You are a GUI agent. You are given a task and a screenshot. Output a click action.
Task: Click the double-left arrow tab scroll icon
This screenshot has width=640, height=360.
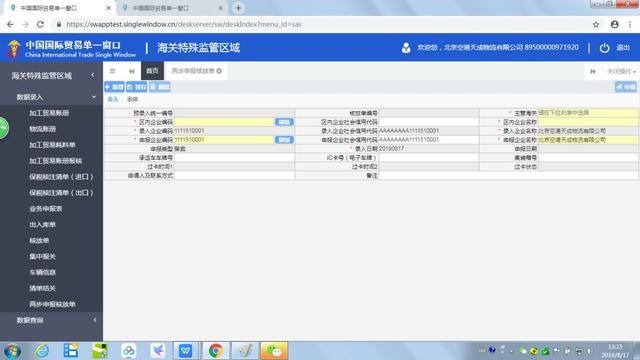coord(131,71)
